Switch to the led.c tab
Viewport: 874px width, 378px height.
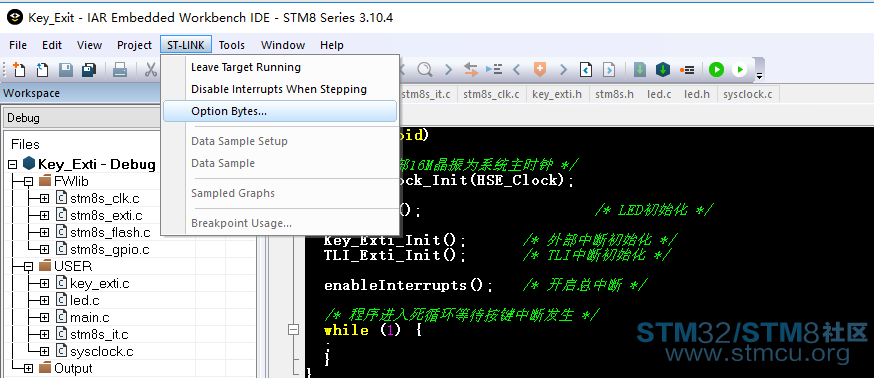click(659, 94)
